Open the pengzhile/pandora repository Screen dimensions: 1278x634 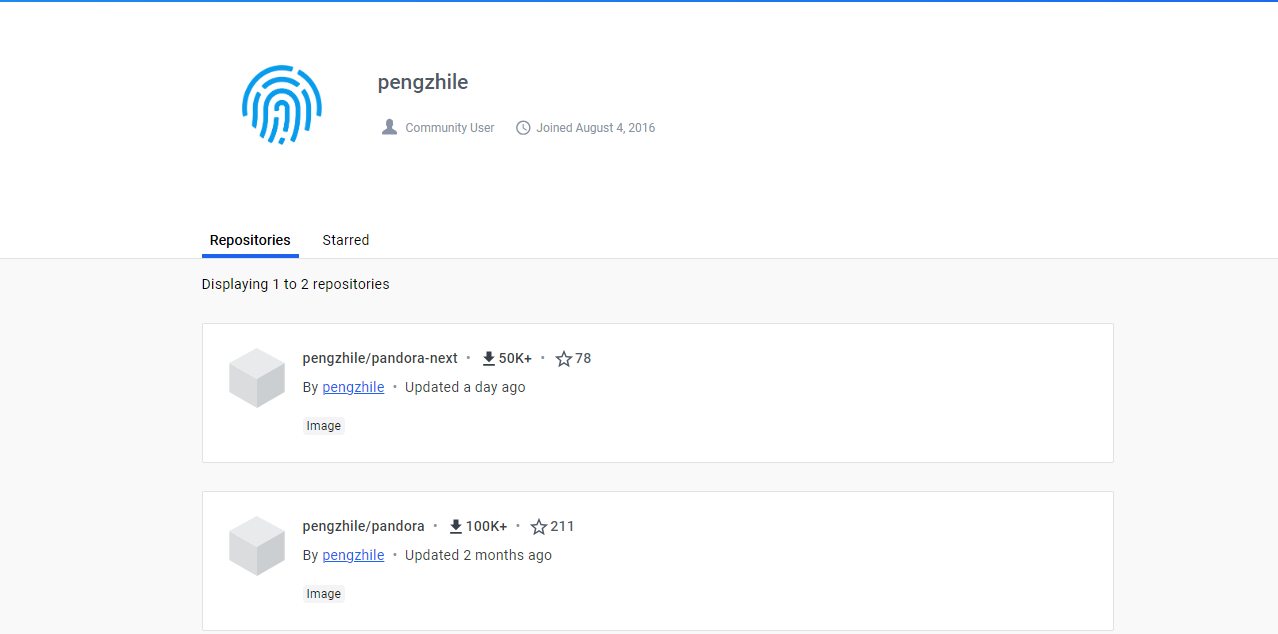[x=363, y=525]
